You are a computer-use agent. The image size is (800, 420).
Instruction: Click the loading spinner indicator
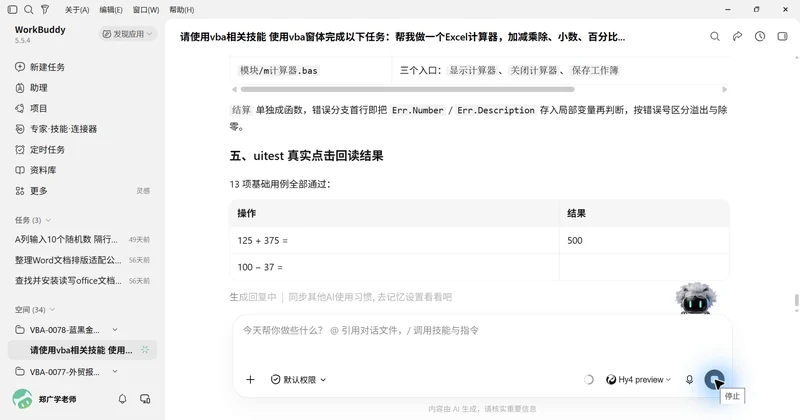[588, 380]
